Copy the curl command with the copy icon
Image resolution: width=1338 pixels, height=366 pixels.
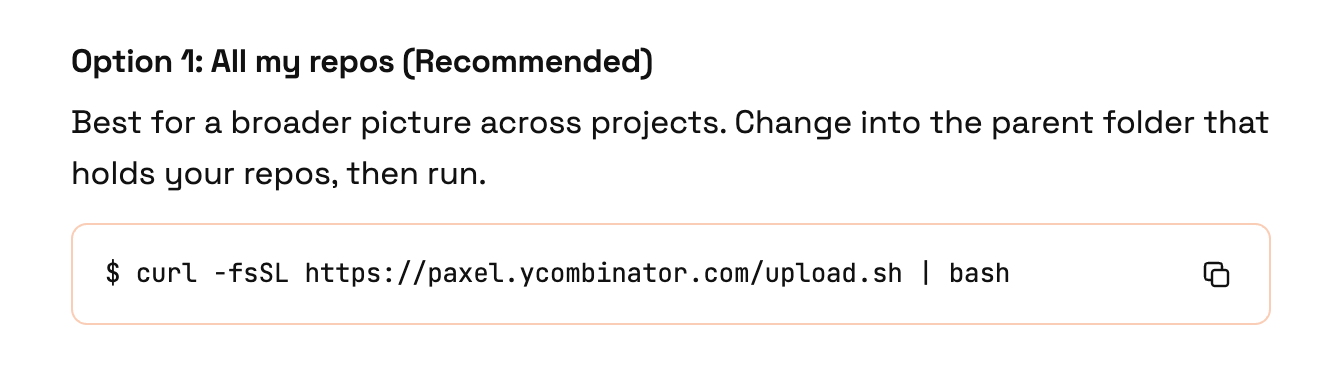tap(1215, 274)
